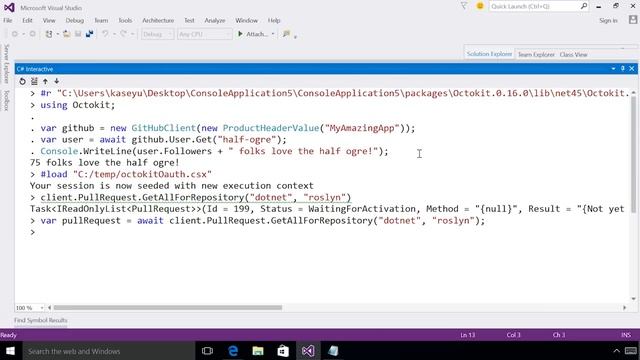Click the Undo toolbar icon
The image size is (640, 360).
tap(105, 34)
